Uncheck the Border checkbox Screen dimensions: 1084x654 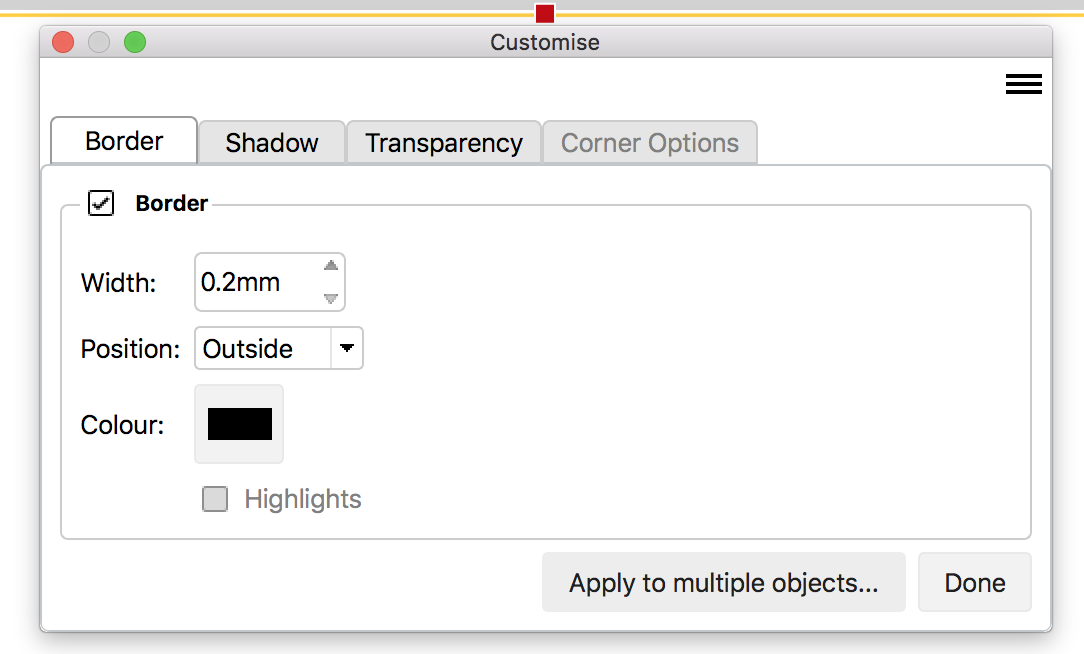click(101, 203)
